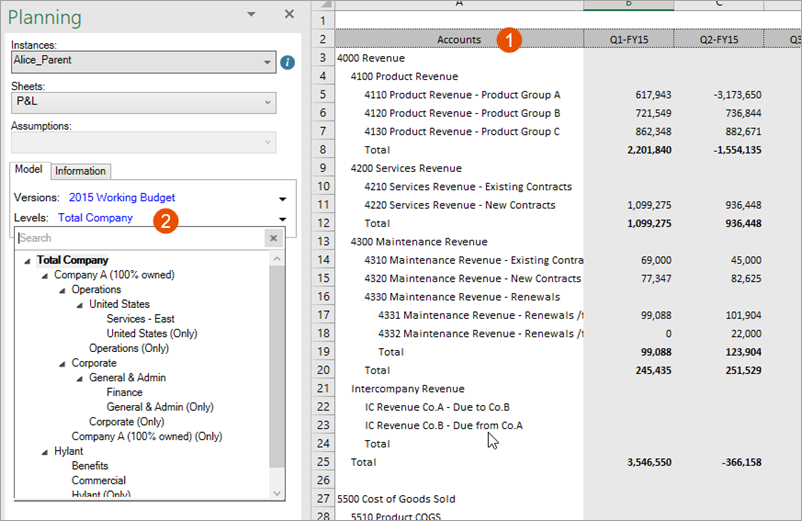Open the Planning panel options arrow

click(251, 14)
